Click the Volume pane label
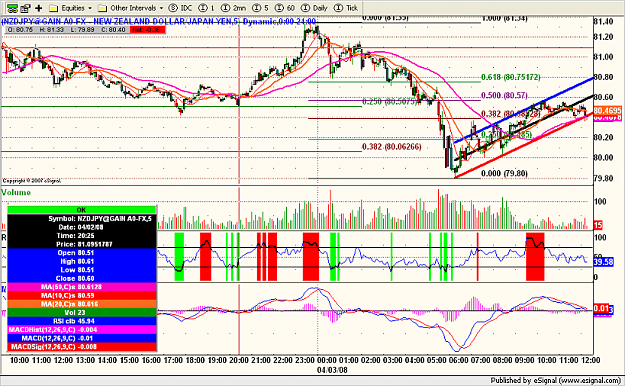 (16, 193)
